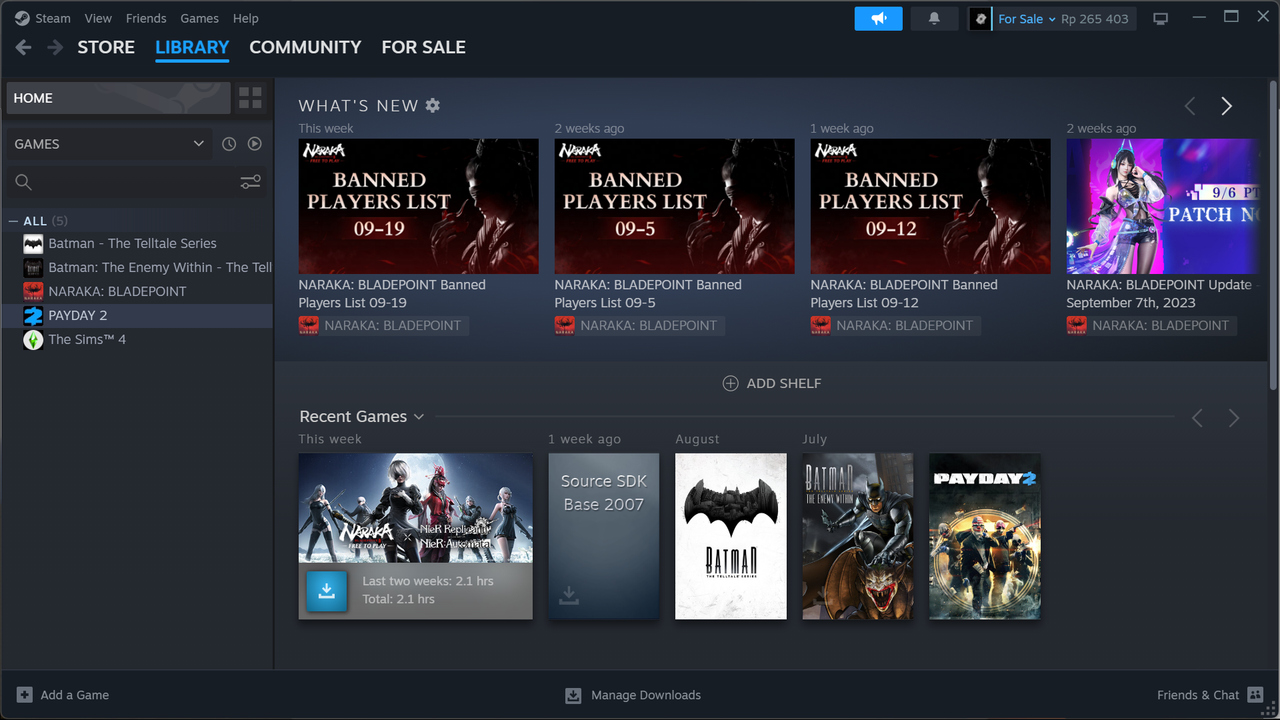This screenshot has width=1280, height=720.
Task: Click Recent Games previous arrow
Action: coord(1197,418)
